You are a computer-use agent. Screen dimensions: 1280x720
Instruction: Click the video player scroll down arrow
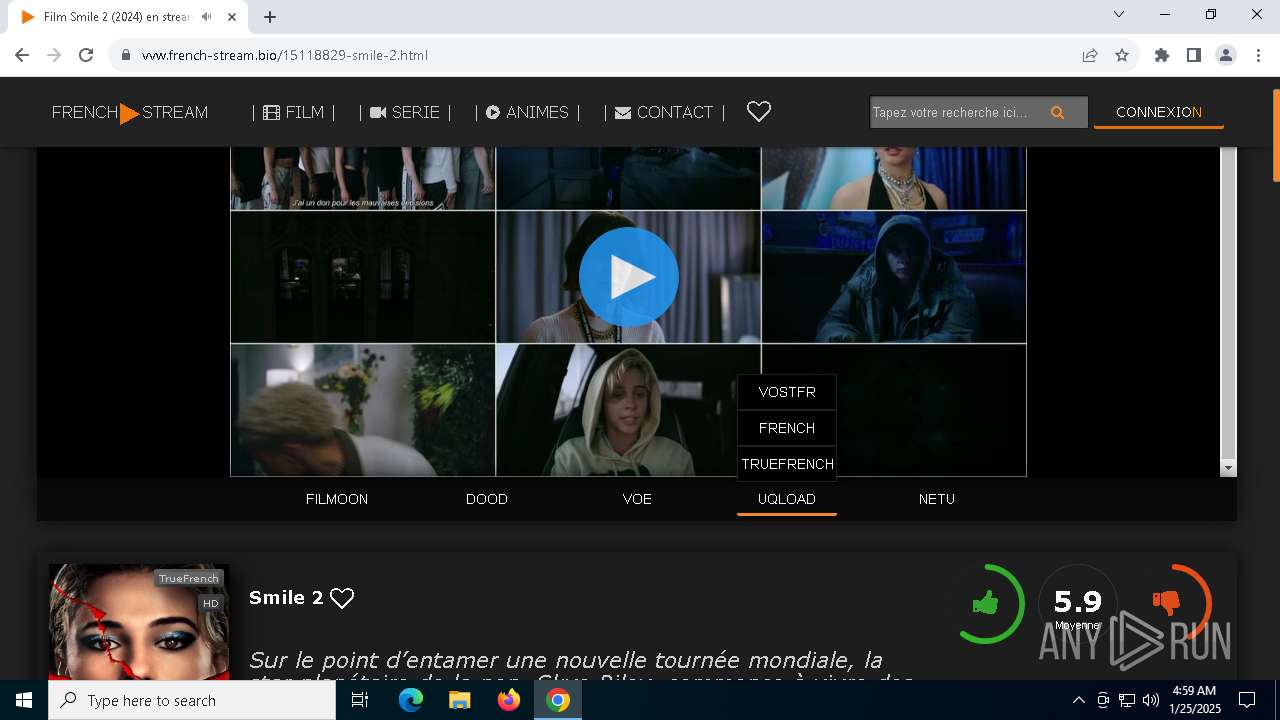coord(1229,468)
